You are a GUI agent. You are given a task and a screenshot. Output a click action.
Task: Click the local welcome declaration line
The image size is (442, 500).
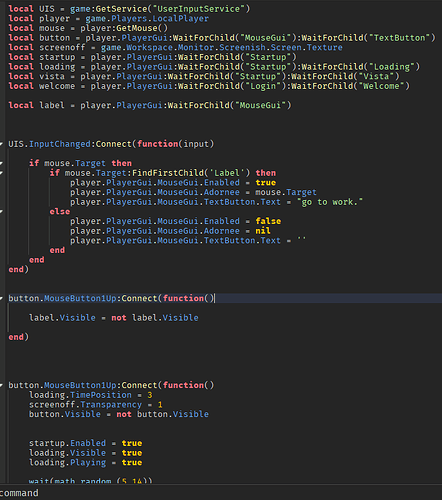209,86
